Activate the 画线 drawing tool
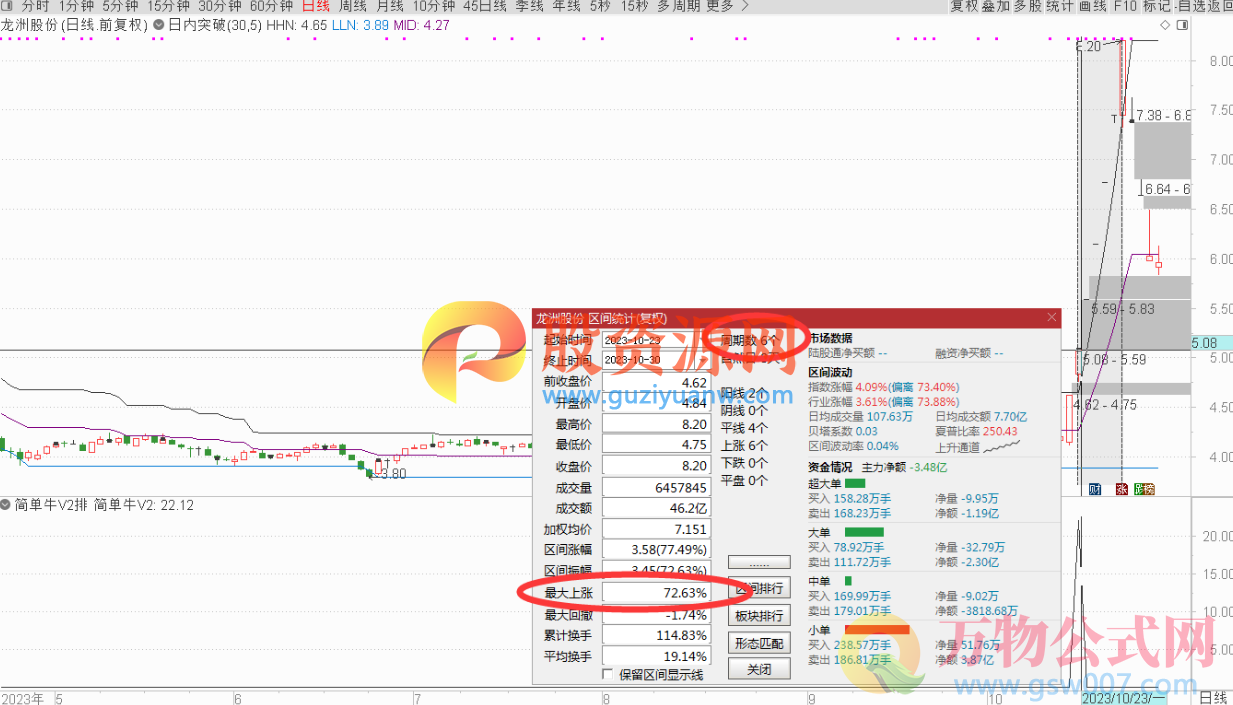The image size is (1233, 705). point(1092,6)
